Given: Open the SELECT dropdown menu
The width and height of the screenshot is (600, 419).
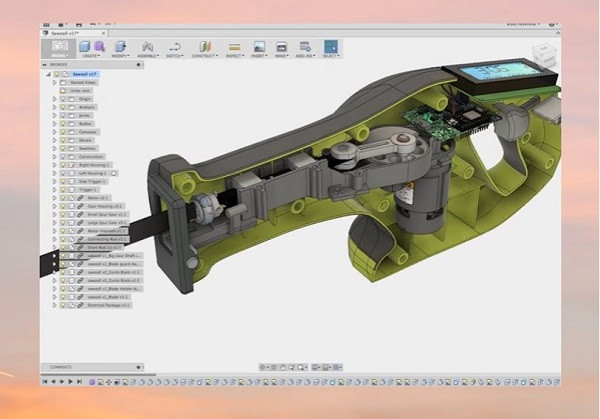Looking at the screenshot, I should click(331, 56).
